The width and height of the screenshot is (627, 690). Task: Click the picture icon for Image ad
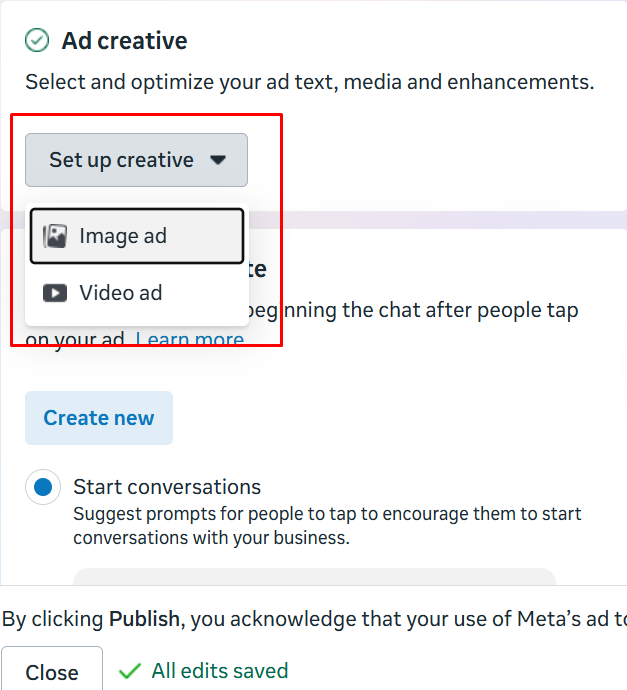[55, 236]
